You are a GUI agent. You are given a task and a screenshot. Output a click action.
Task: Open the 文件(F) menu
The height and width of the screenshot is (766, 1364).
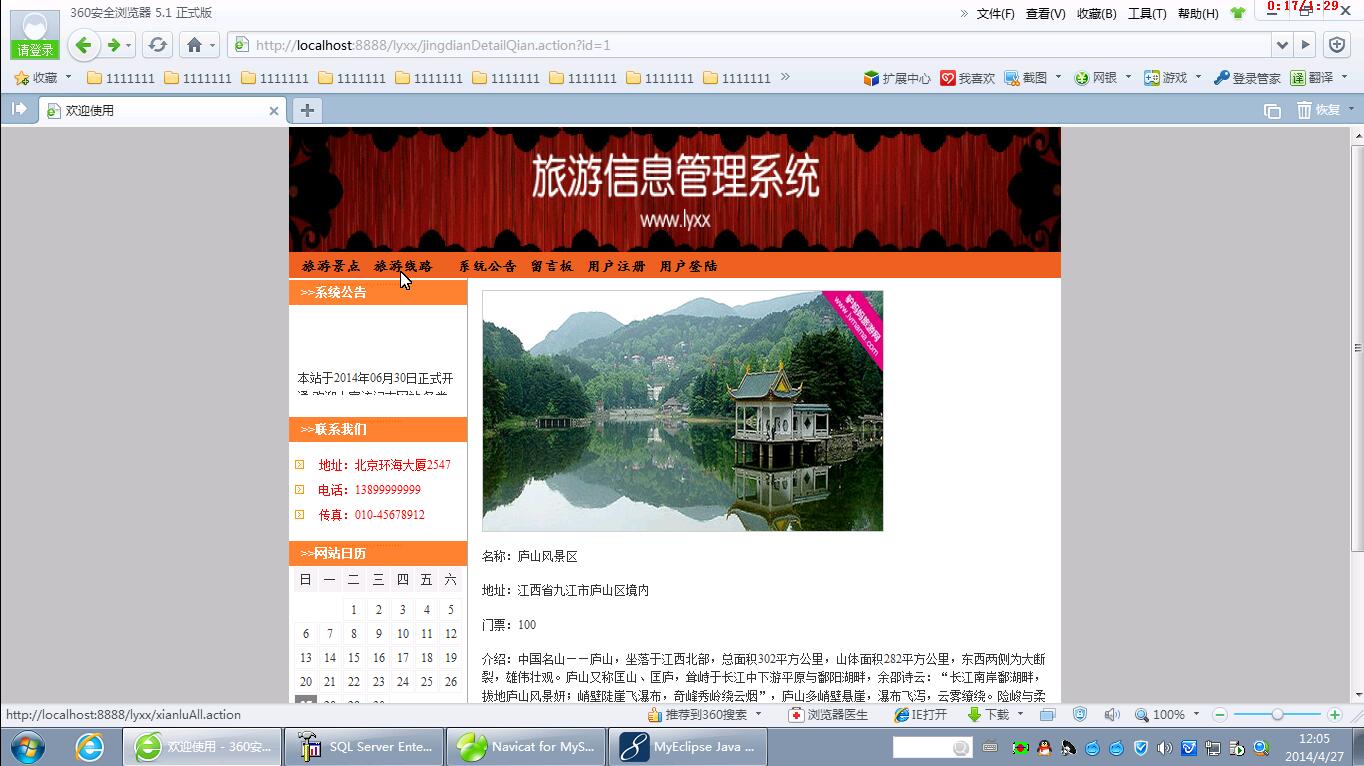pyautogui.click(x=995, y=13)
